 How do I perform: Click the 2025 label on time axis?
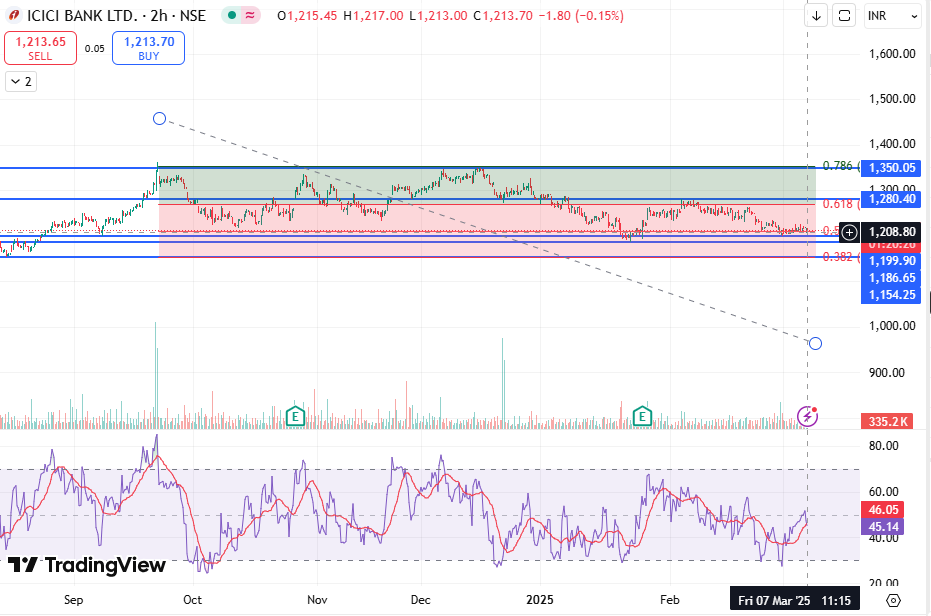coord(540,599)
